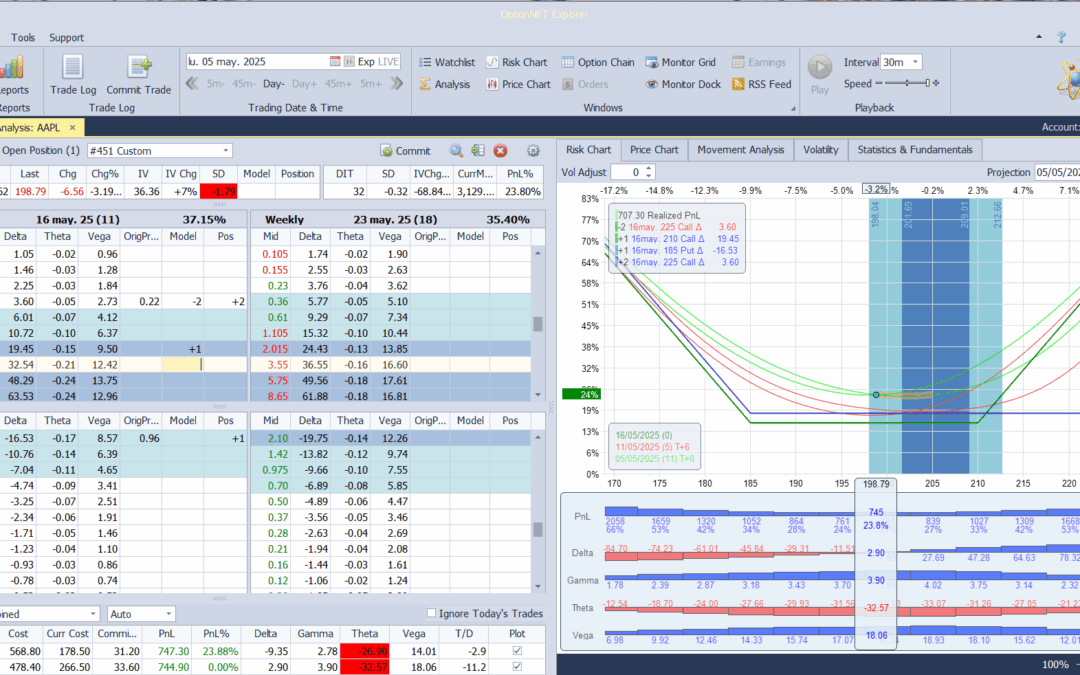The width and height of the screenshot is (1080, 675).
Task: Switch to the Movement Analysis tab
Action: [740, 149]
